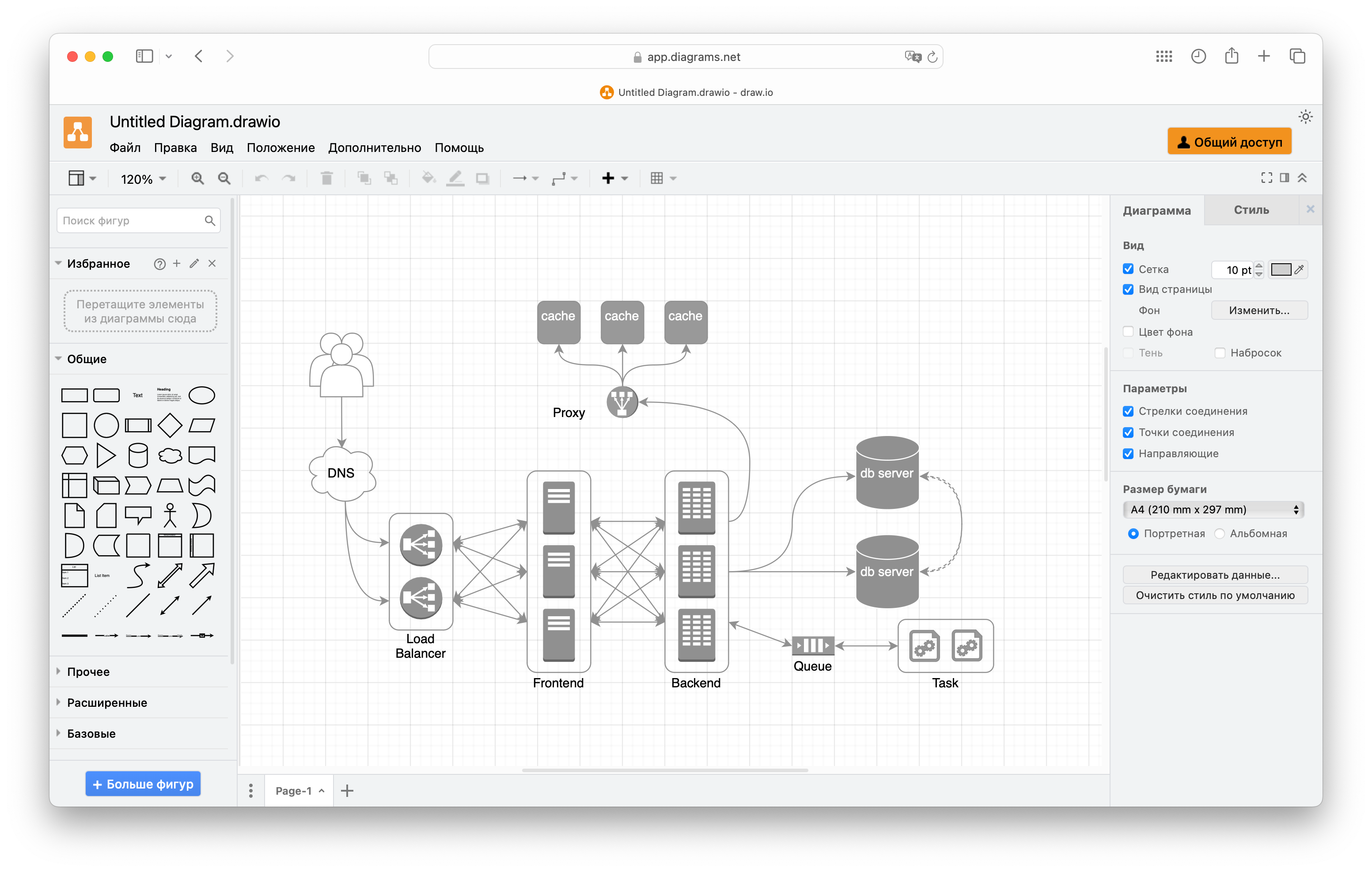
Task: Open the Файл menu
Action: click(x=125, y=148)
